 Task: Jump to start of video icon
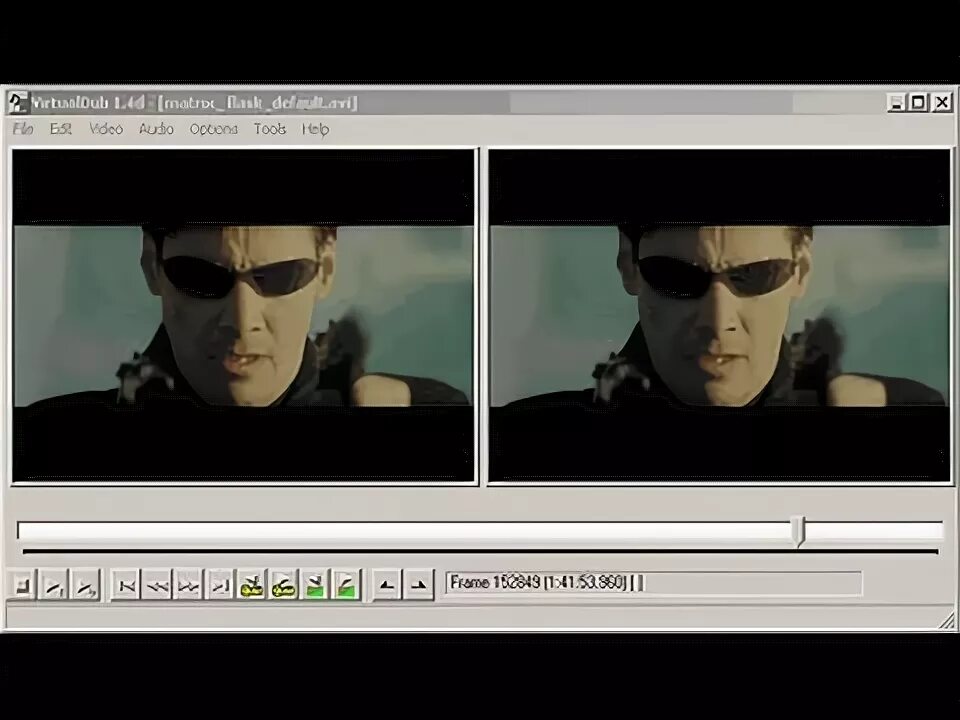[126, 586]
